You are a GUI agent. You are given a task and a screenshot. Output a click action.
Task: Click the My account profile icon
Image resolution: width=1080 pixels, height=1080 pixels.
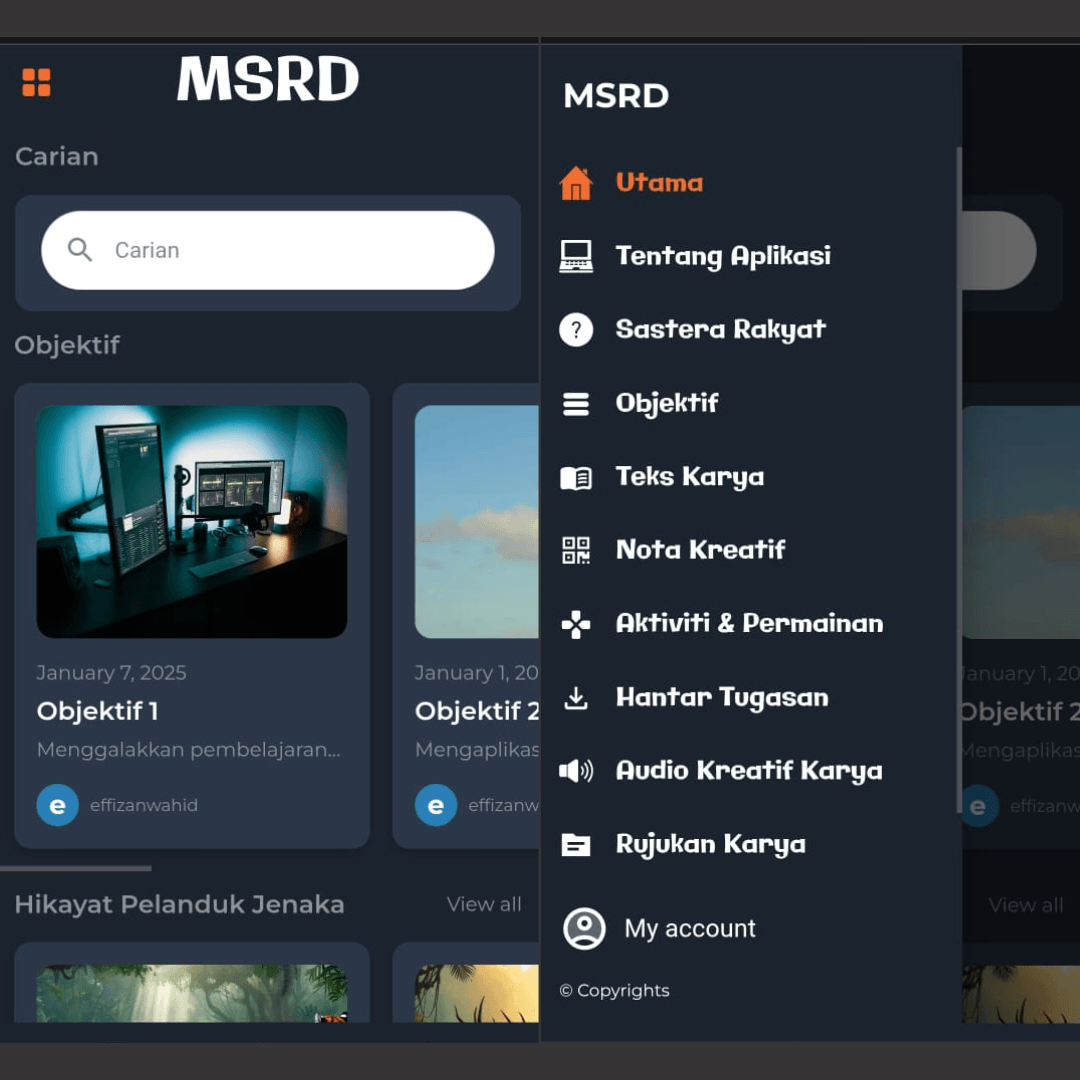[584, 928]
